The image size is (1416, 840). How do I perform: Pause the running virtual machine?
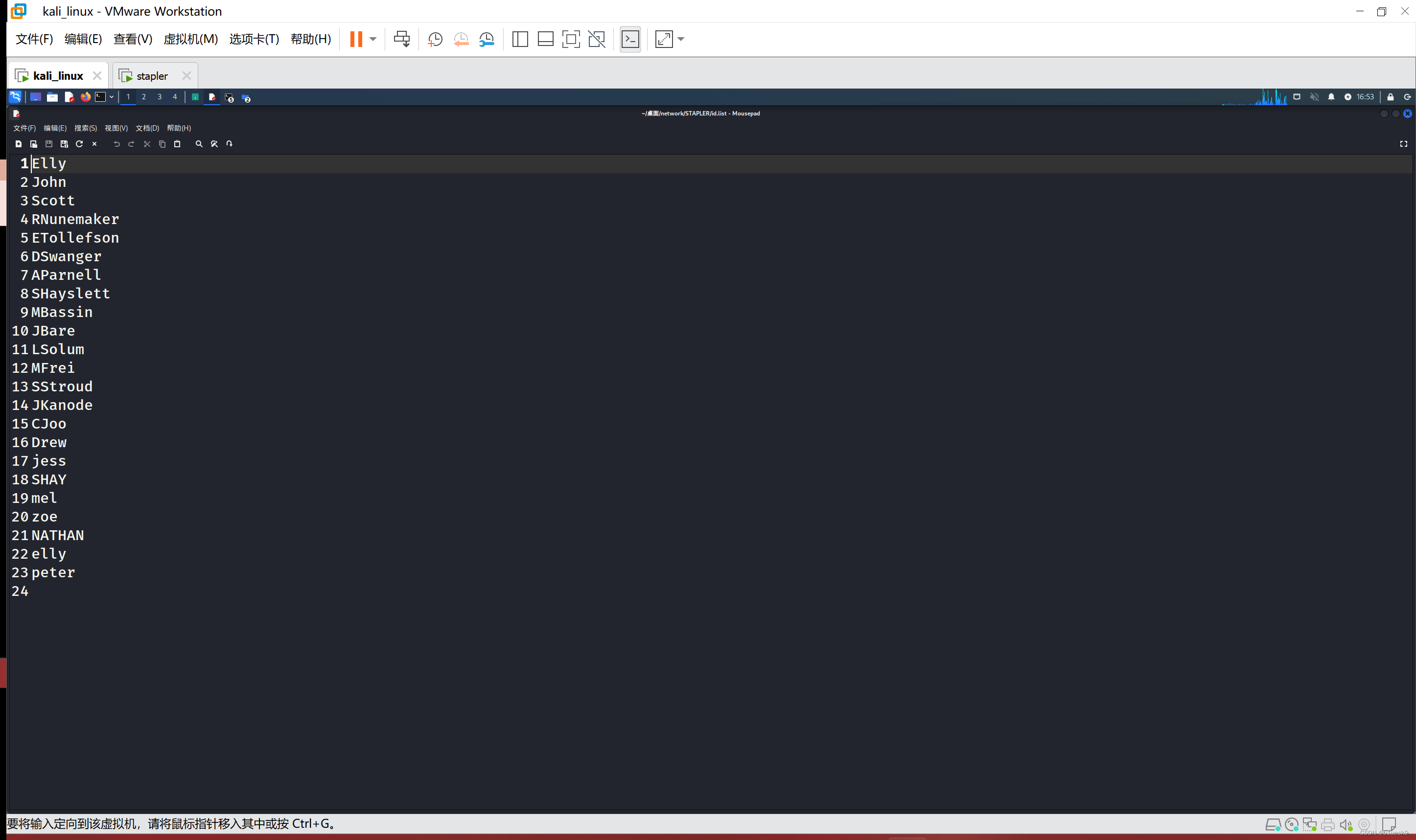[x=356, y=39]
